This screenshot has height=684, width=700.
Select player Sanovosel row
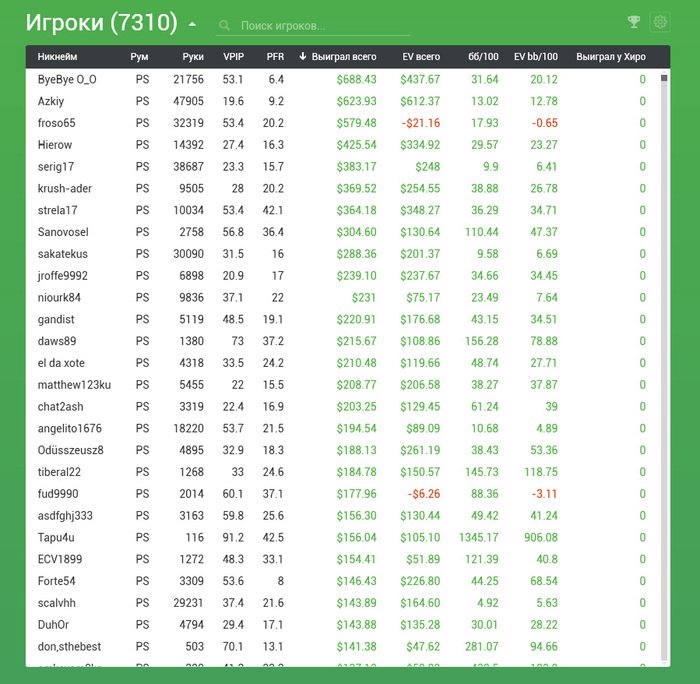64,232
